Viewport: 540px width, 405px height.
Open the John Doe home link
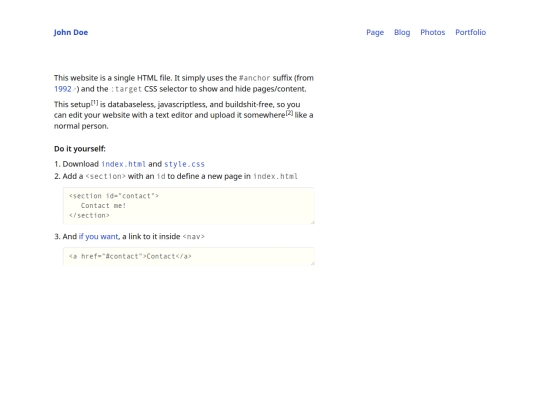[71, 32]
